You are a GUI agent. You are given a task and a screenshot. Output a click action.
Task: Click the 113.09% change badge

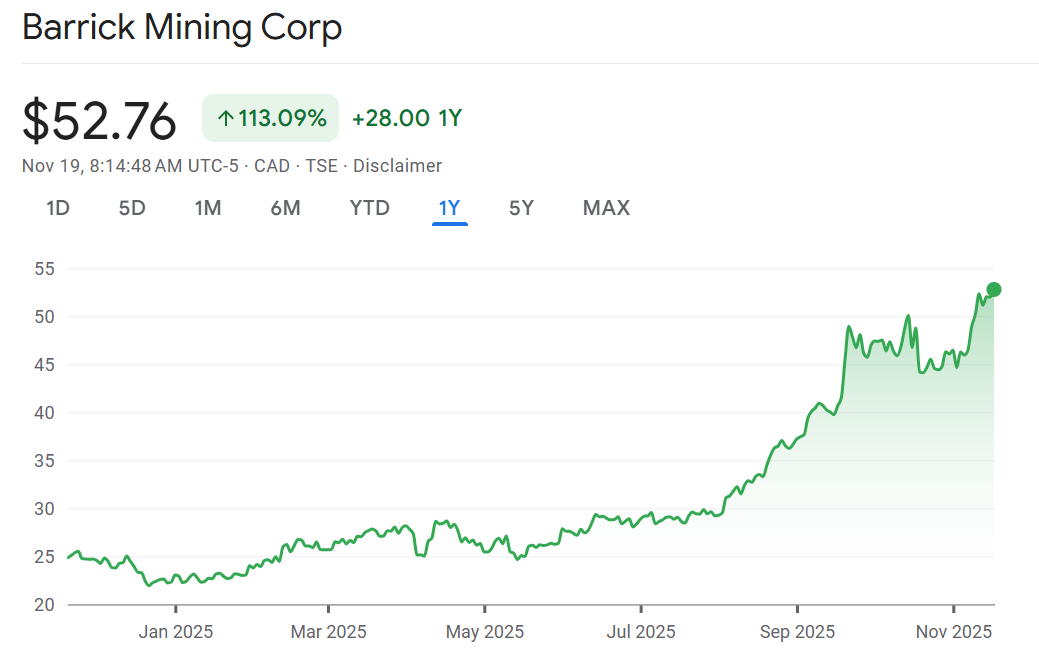(271, 119)
